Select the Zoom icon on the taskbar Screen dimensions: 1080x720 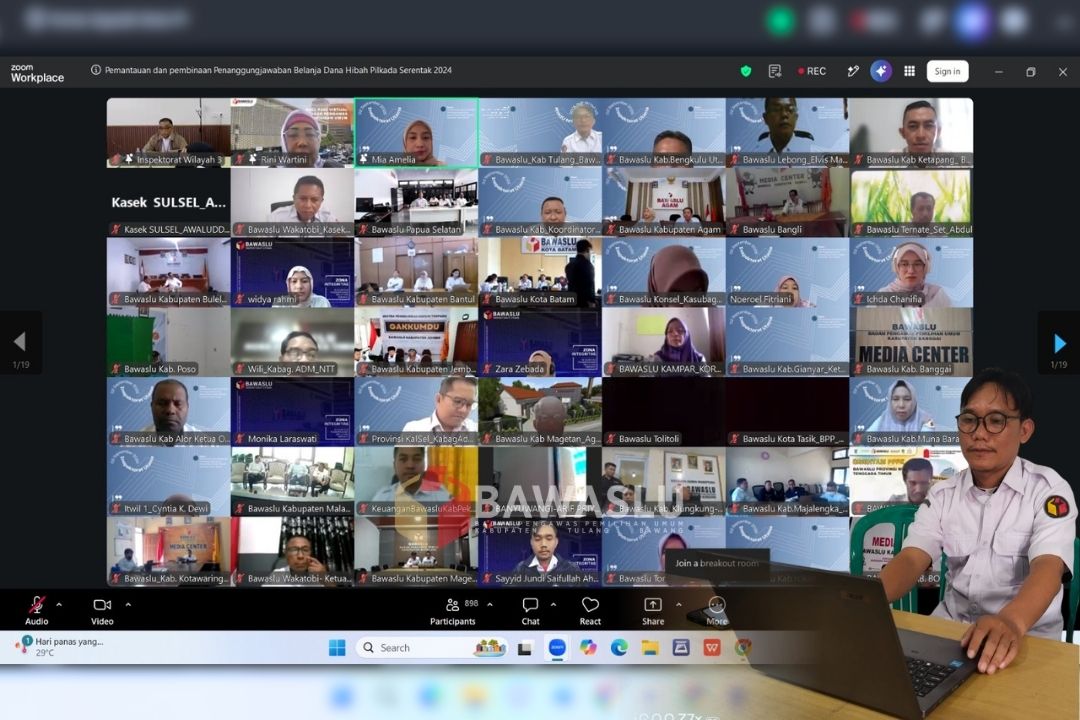(557, 648)
